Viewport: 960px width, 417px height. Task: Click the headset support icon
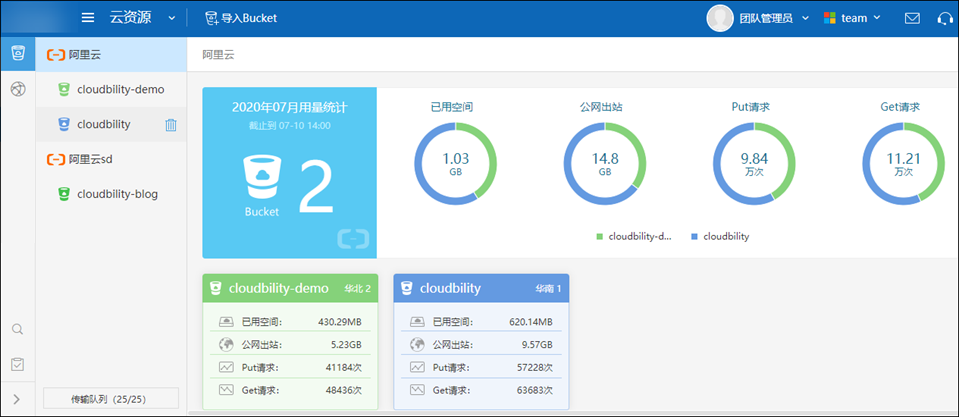coord(945,18)
